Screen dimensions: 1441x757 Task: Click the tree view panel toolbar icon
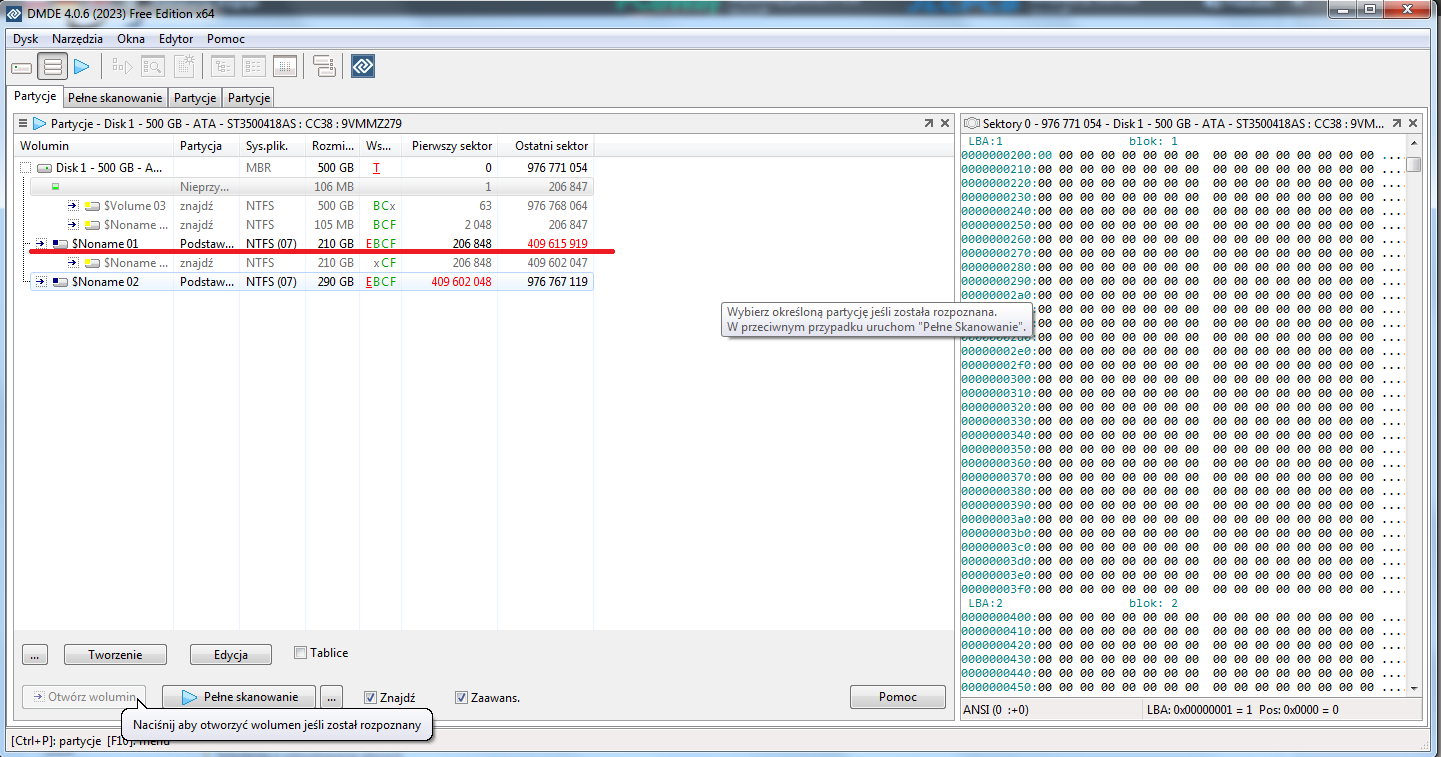223,67
